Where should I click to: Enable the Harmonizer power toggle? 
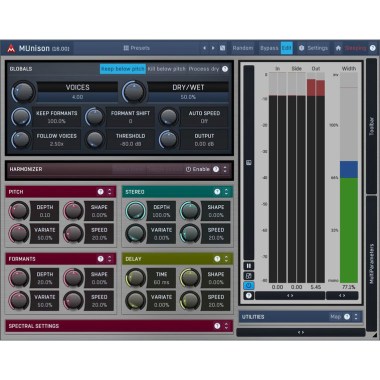pyautogui.click(x=198, y=169)
